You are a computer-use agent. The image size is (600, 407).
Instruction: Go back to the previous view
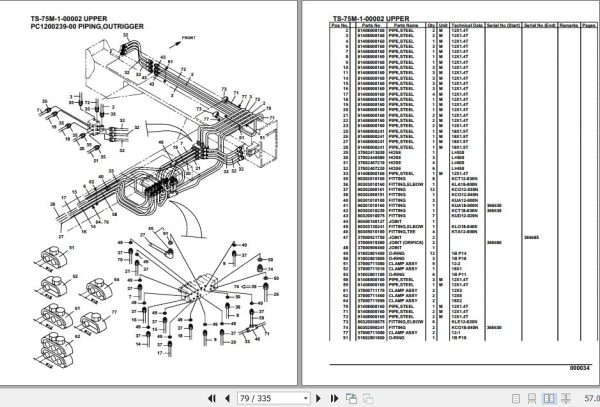[x=351, y=398]
